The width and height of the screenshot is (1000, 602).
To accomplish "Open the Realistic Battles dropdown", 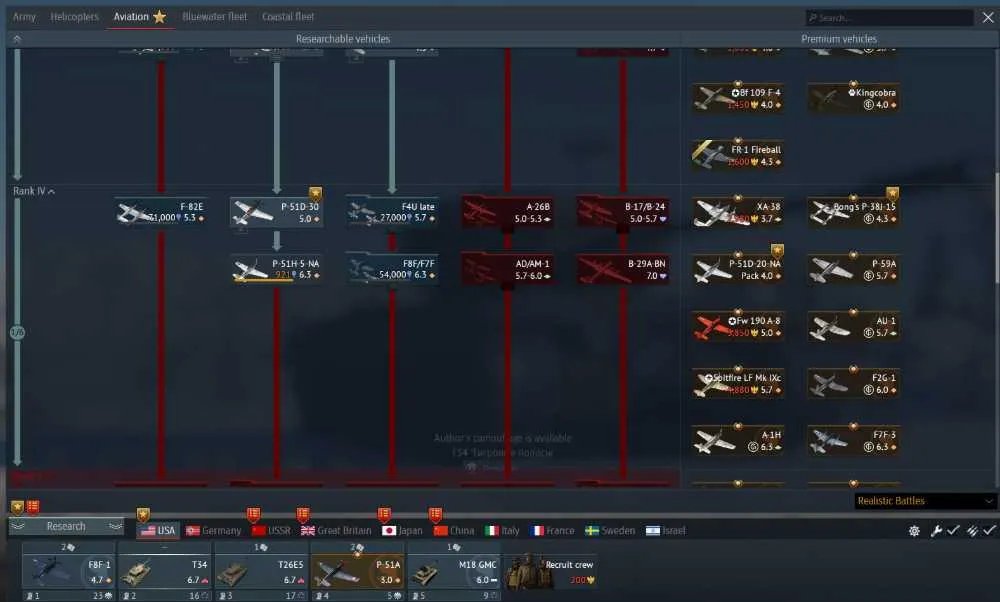I will pos(924,501).
